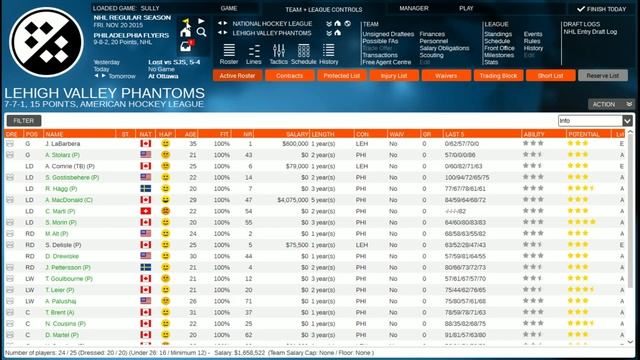Open the NHL Entry Draft Log link
The height and width of the screenshot is (360, 640).
(590, 32)
